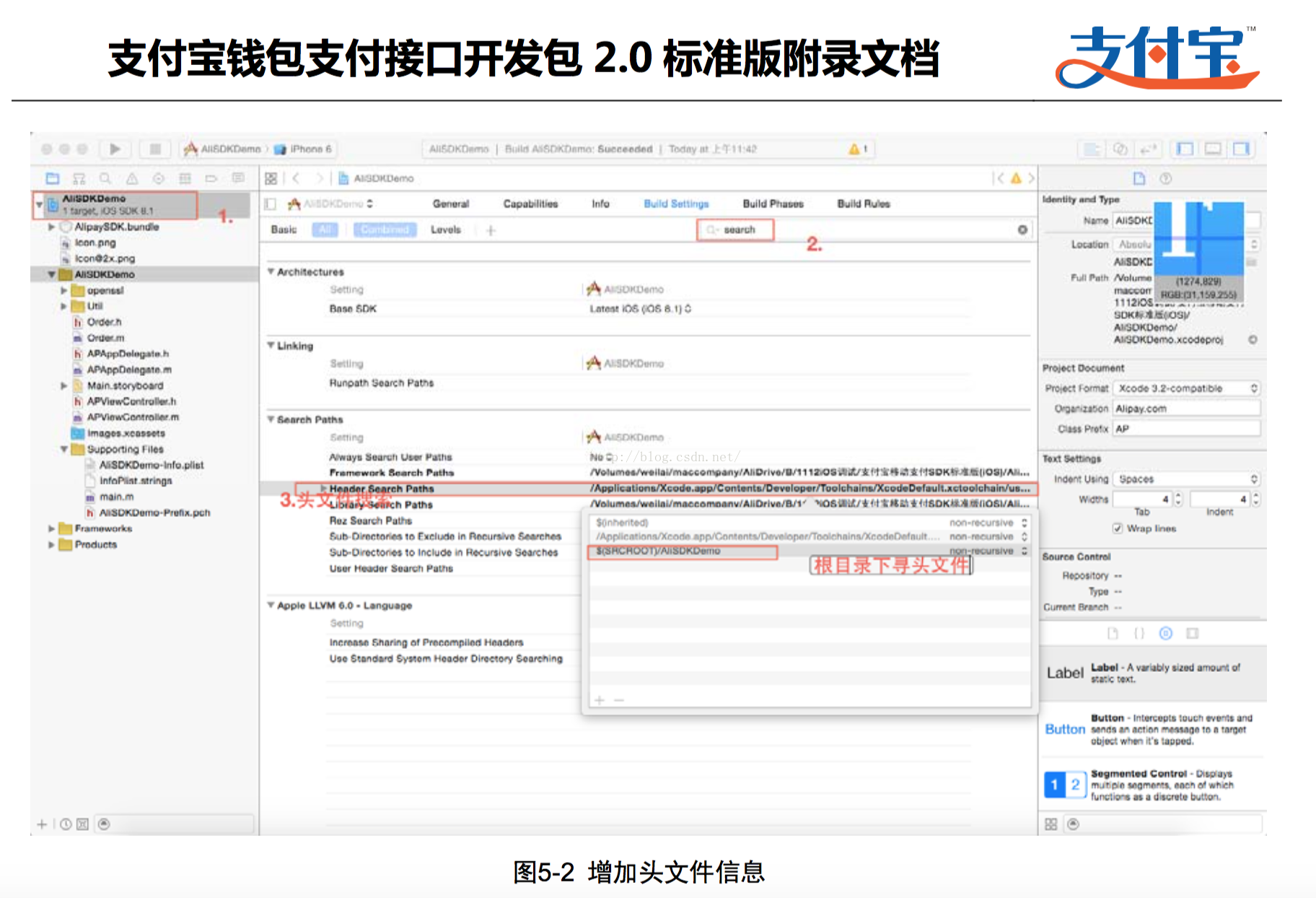Image resolution: width=1316 pixels, height=898 pixels.
Task: Toggle the Levels display mode
Action: 446,230
